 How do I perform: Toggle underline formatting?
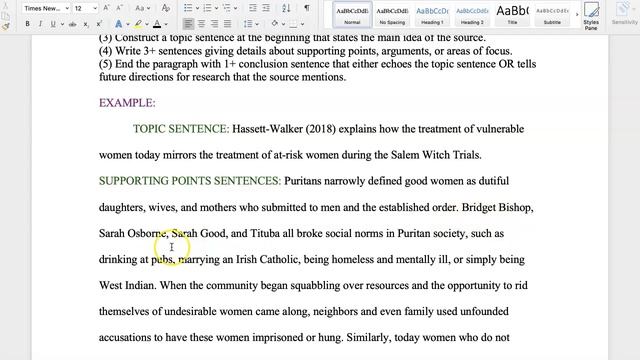(x=53, y=24)
